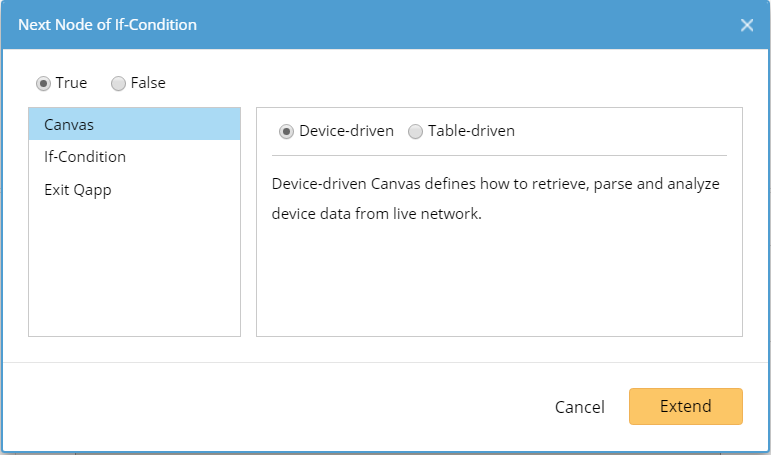Click the separator line under the canvas options
This screenshot has height=455, width=771.
498,155
